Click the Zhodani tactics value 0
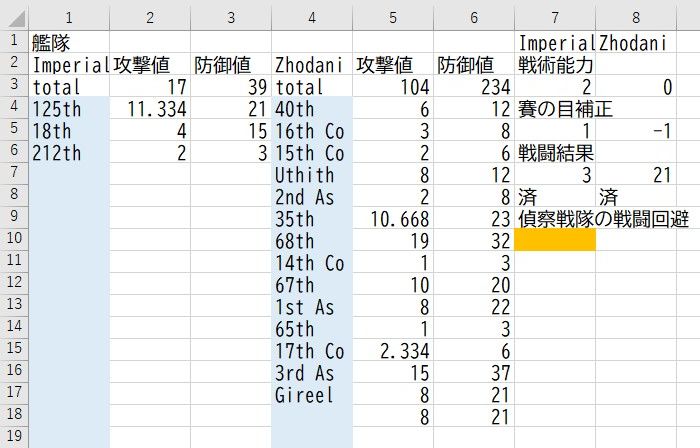700x448 pixels. point(636,86)
